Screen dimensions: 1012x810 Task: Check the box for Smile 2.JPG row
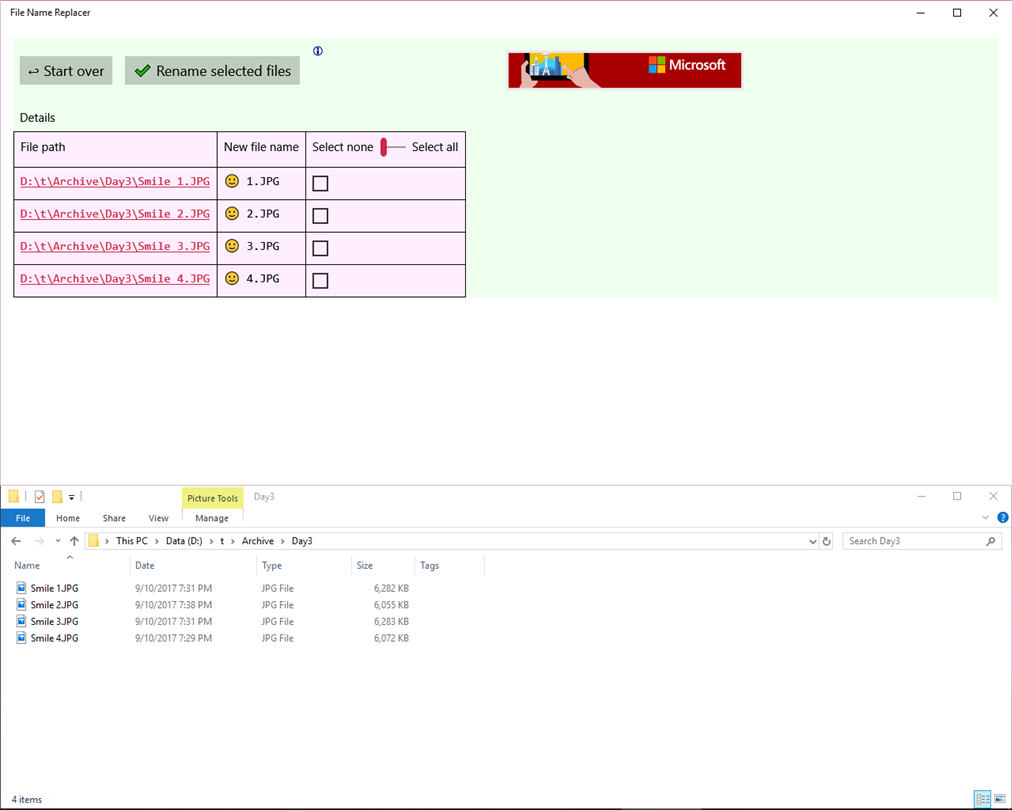(320, 216)
